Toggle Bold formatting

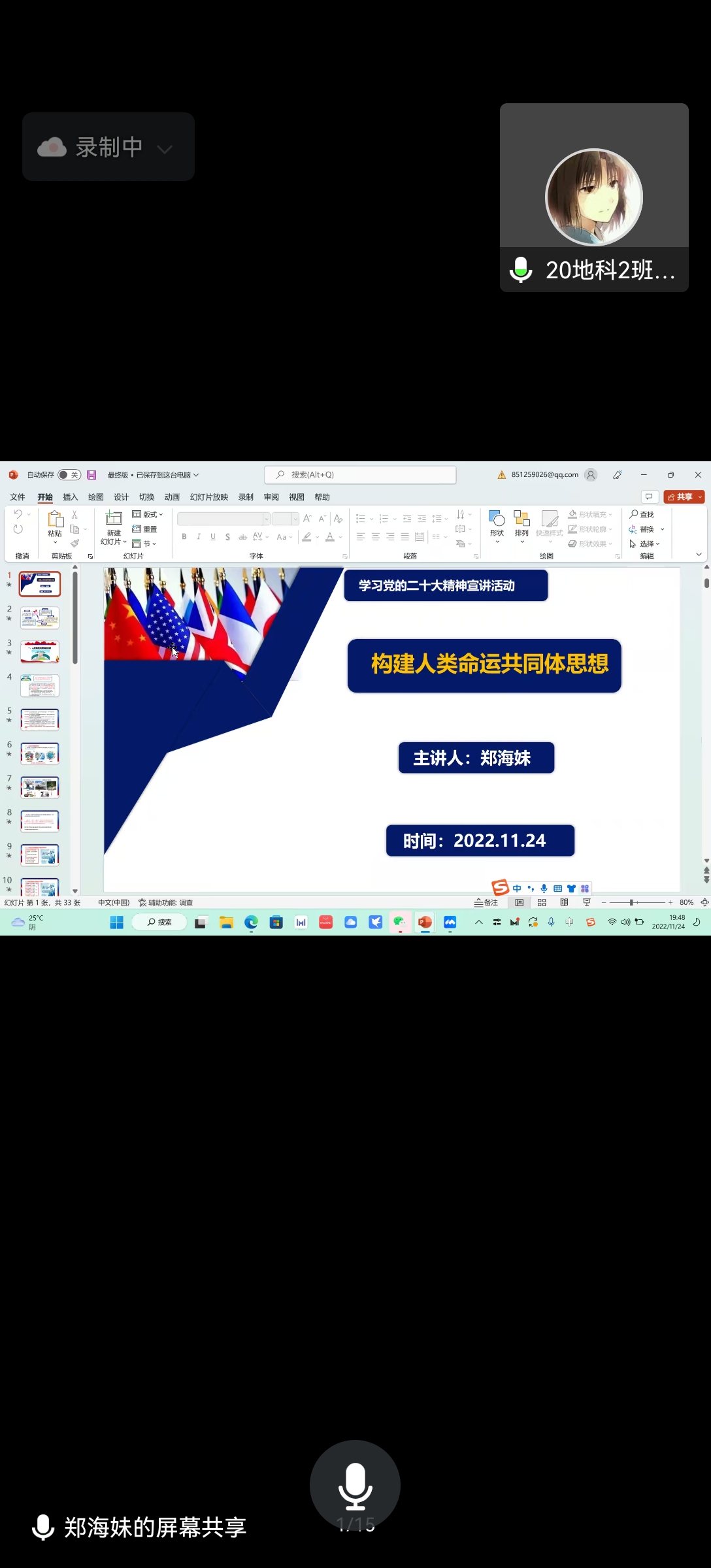184,537
